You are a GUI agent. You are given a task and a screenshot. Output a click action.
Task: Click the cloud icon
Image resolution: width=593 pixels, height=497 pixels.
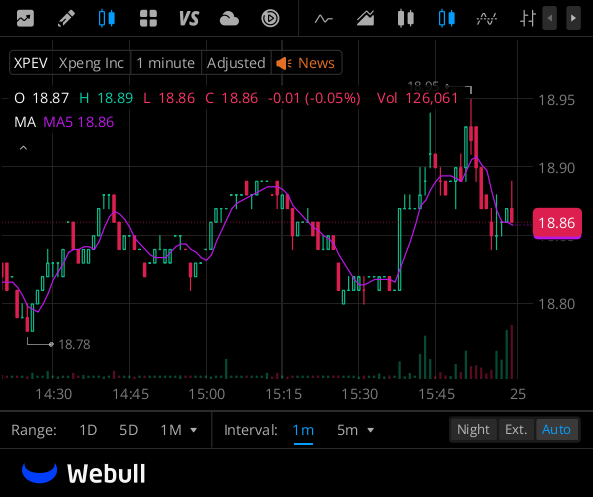(229, 18)
